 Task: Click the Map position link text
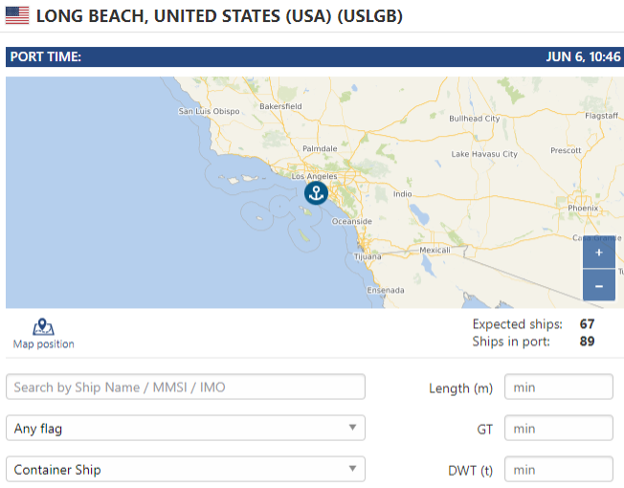pos(44,344)
